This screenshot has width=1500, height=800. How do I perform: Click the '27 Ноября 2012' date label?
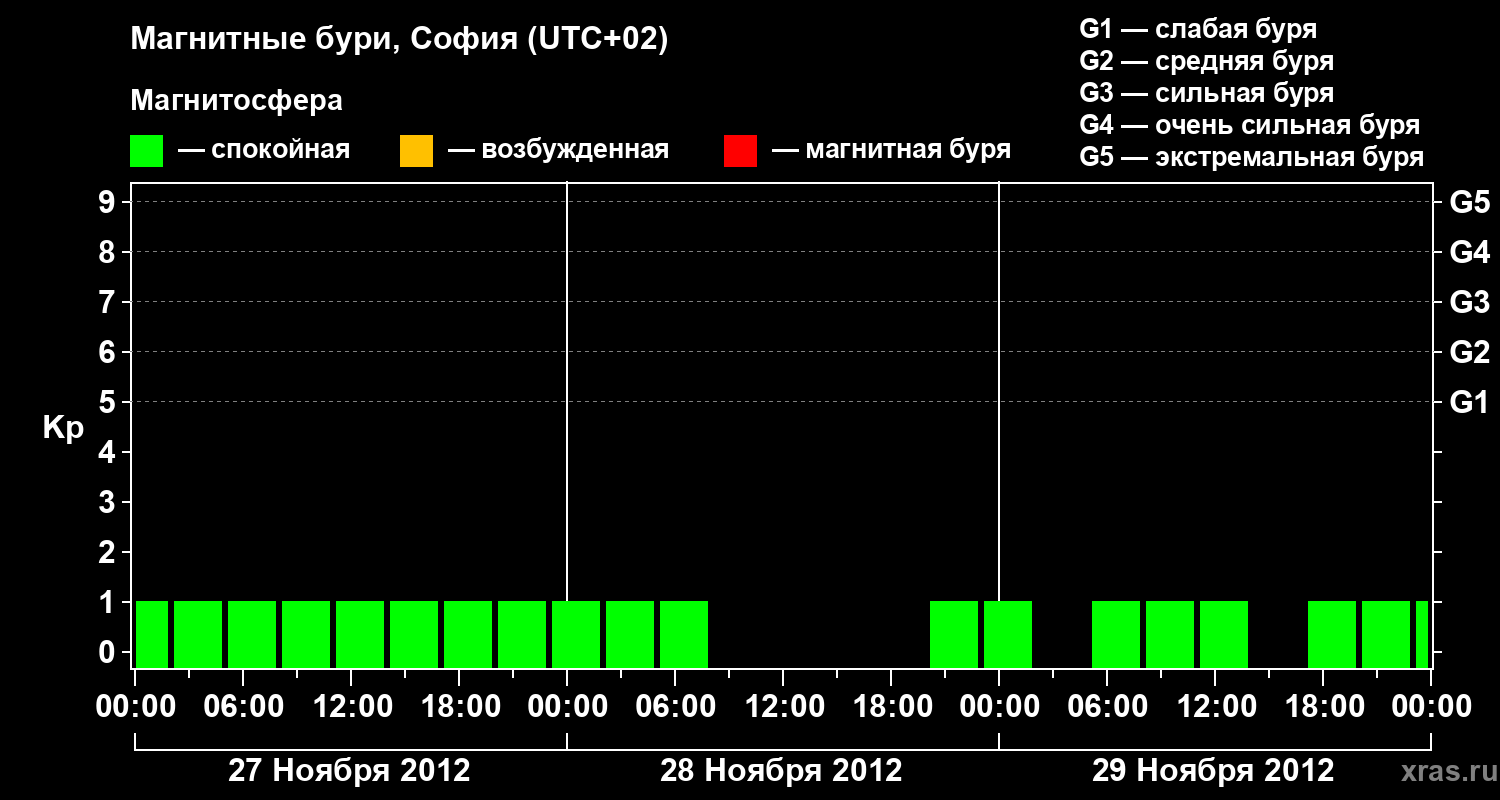click(349, 770)
